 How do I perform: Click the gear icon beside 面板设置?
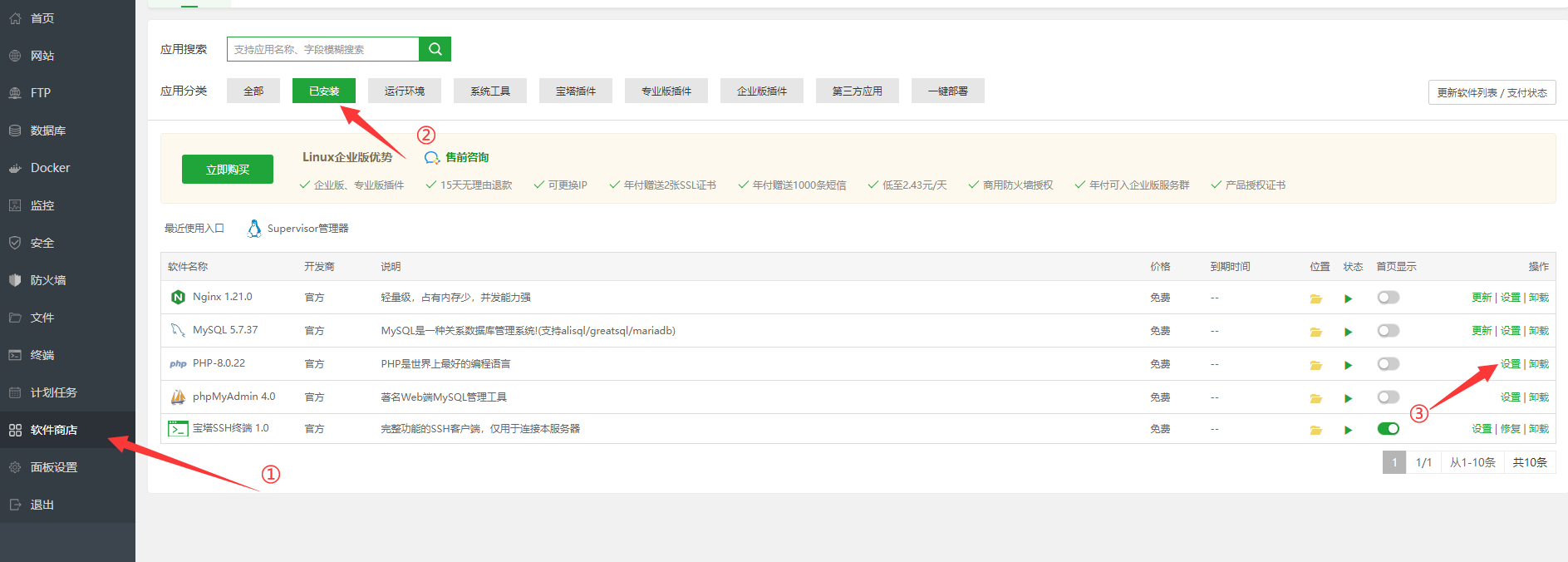15,467
